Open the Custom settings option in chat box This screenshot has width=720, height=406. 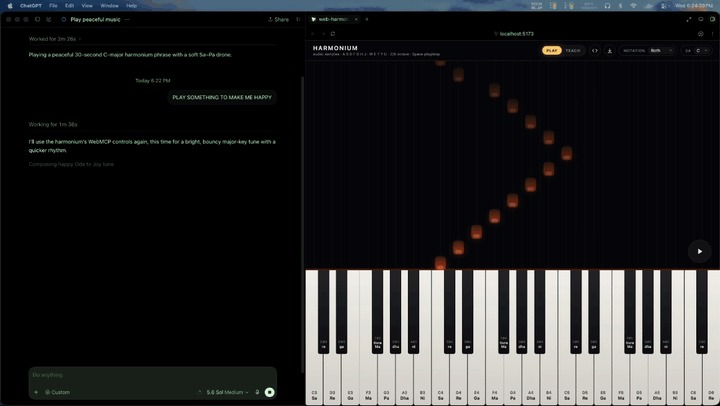pos(57,392)
